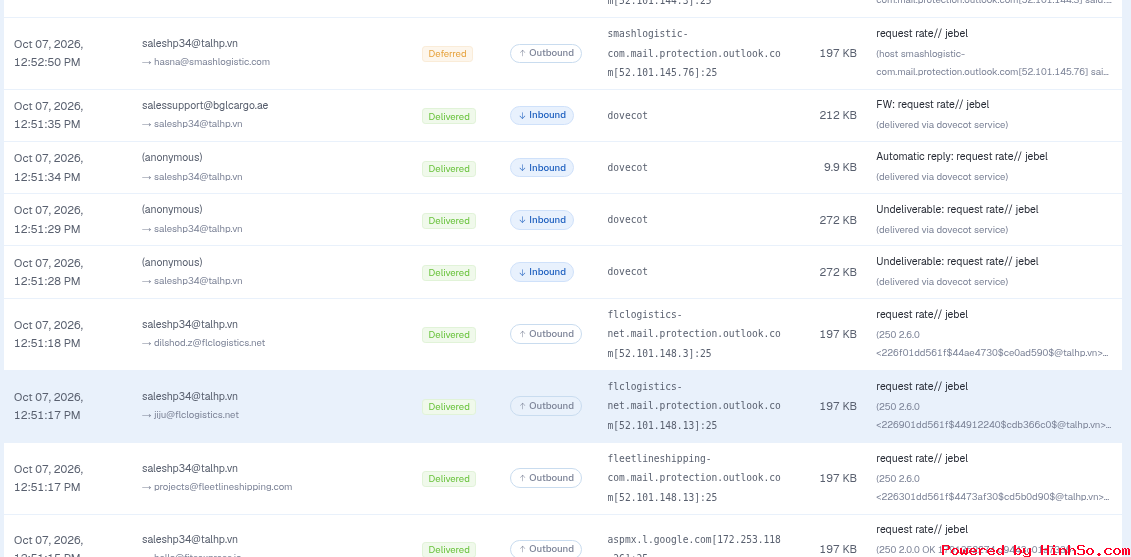This screenshot has height=557, width=1131.
Task: Select recipient projects@fleetlineshipping.com
Action: (223, 487)
